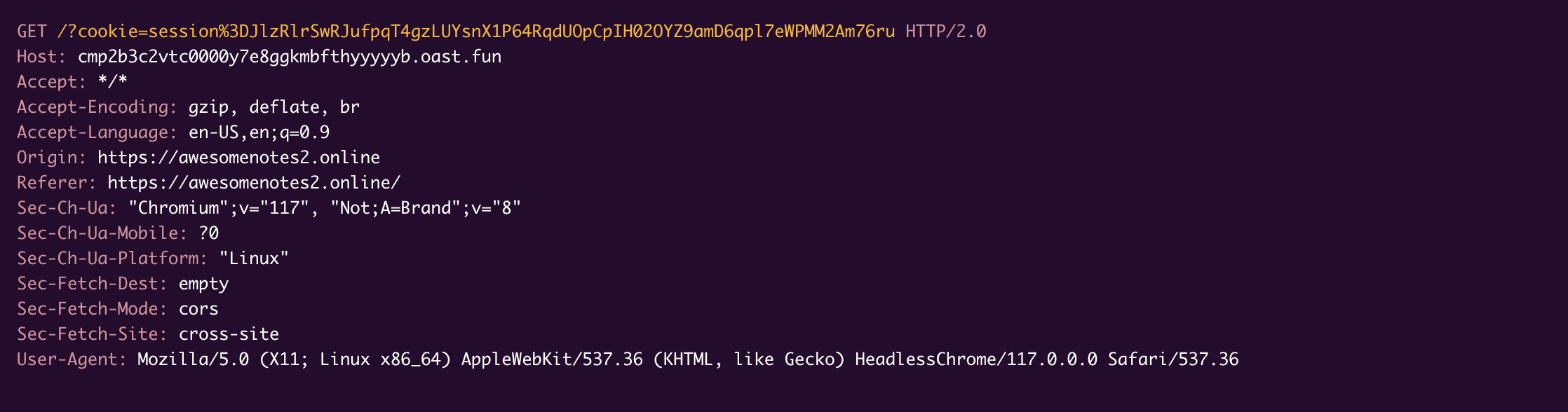1568x412 pixels.
Task: Click the Accept */* value
Action: pos(112,82)
